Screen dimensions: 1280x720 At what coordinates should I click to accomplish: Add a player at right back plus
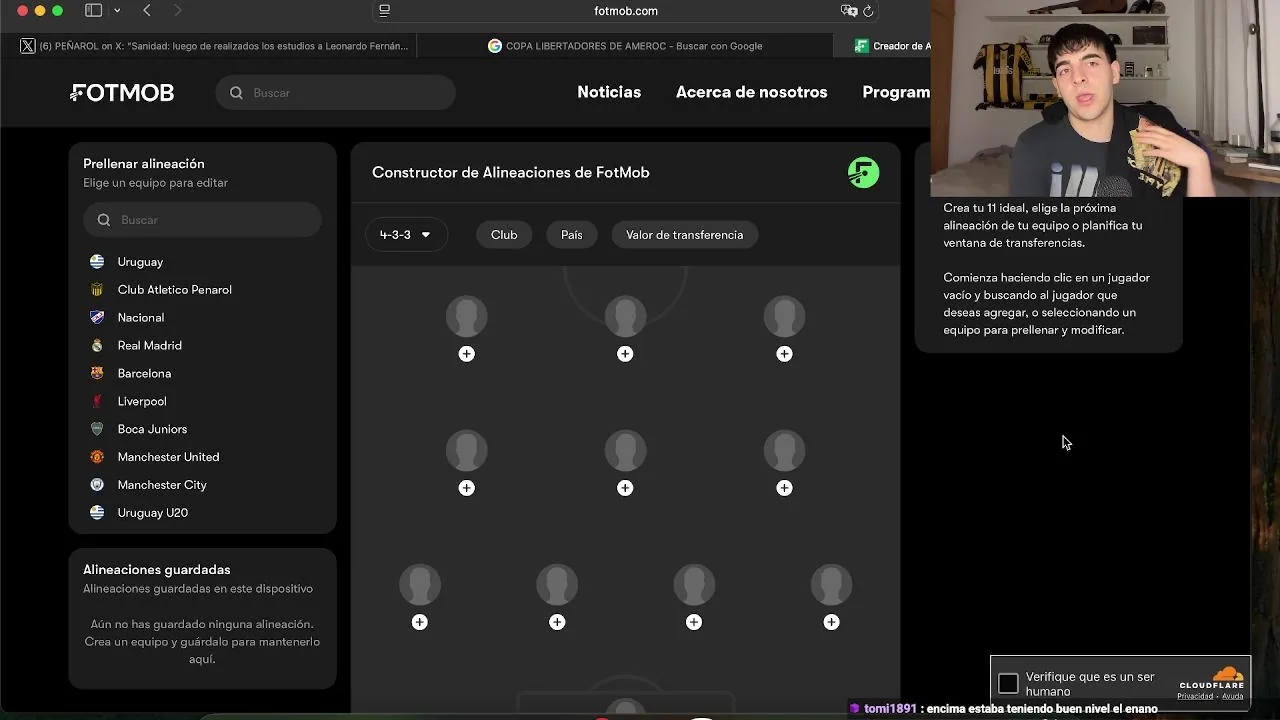(831, 622)
